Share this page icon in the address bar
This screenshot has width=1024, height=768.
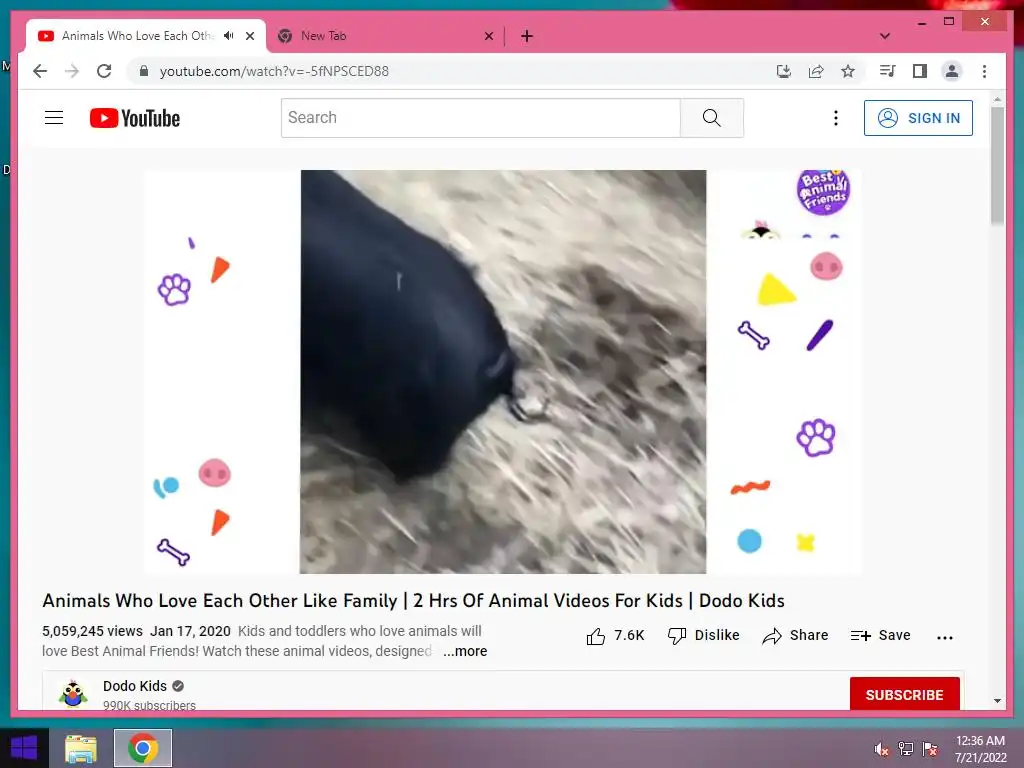tap(816, 71)
